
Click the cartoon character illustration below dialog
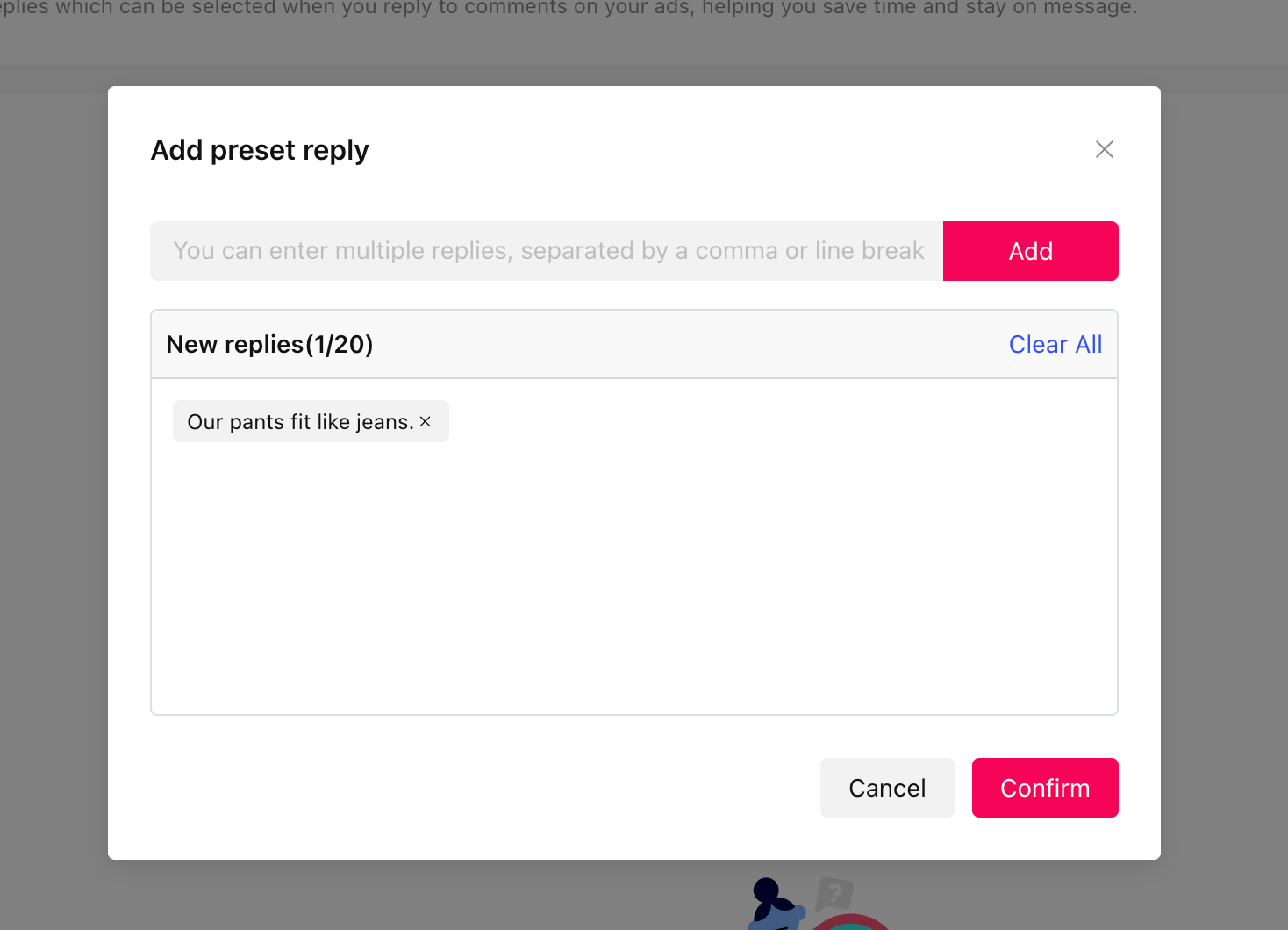776,904
